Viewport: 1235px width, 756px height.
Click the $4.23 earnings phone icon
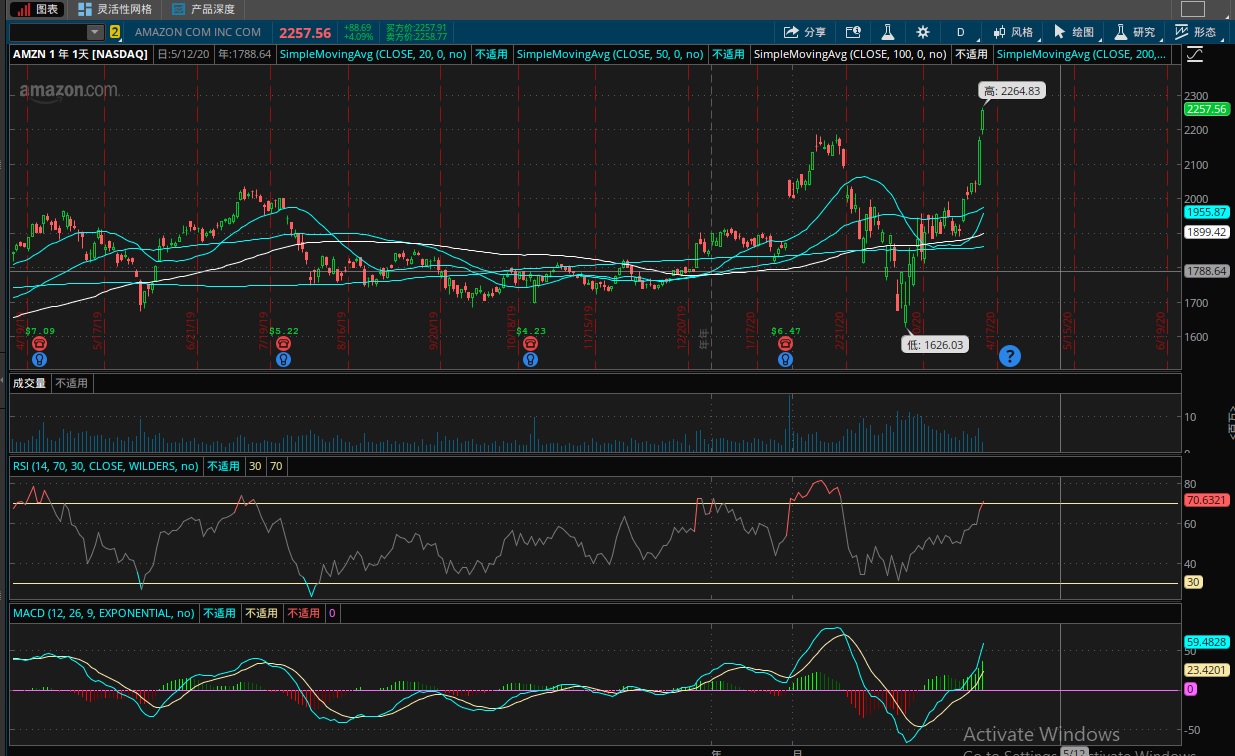[531, 343]
